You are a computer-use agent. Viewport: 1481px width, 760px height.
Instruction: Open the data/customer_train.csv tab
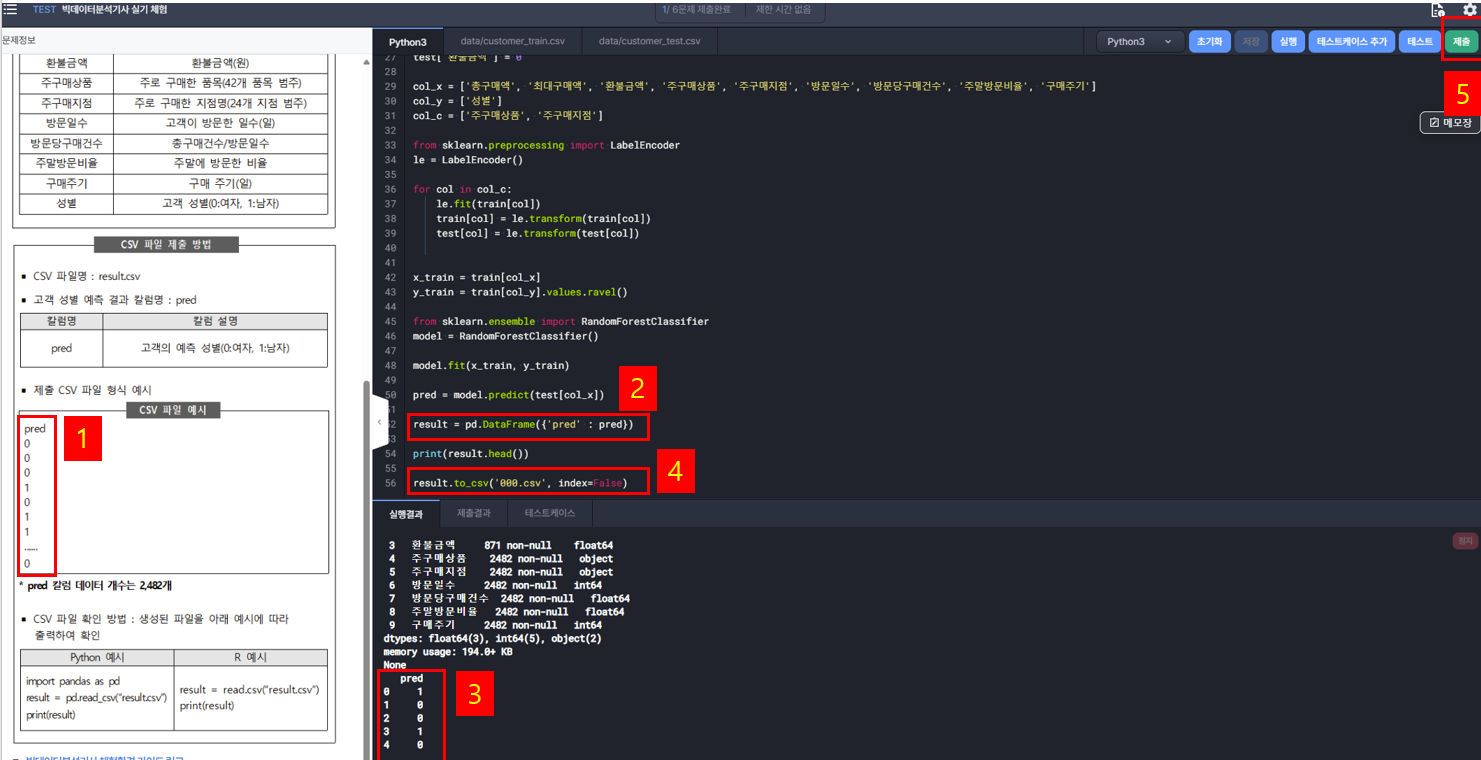click(x=513, y=42)
